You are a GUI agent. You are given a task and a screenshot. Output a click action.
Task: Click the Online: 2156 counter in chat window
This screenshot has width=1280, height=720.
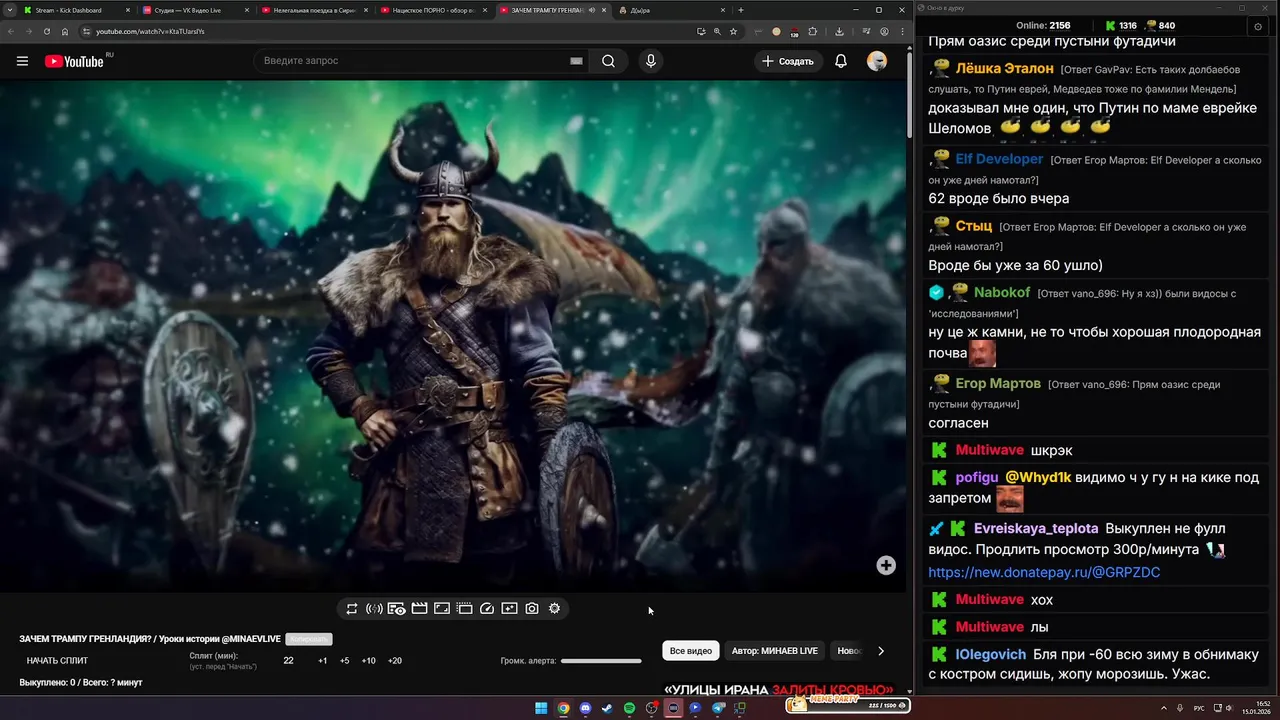click(x=1043, y=25)
